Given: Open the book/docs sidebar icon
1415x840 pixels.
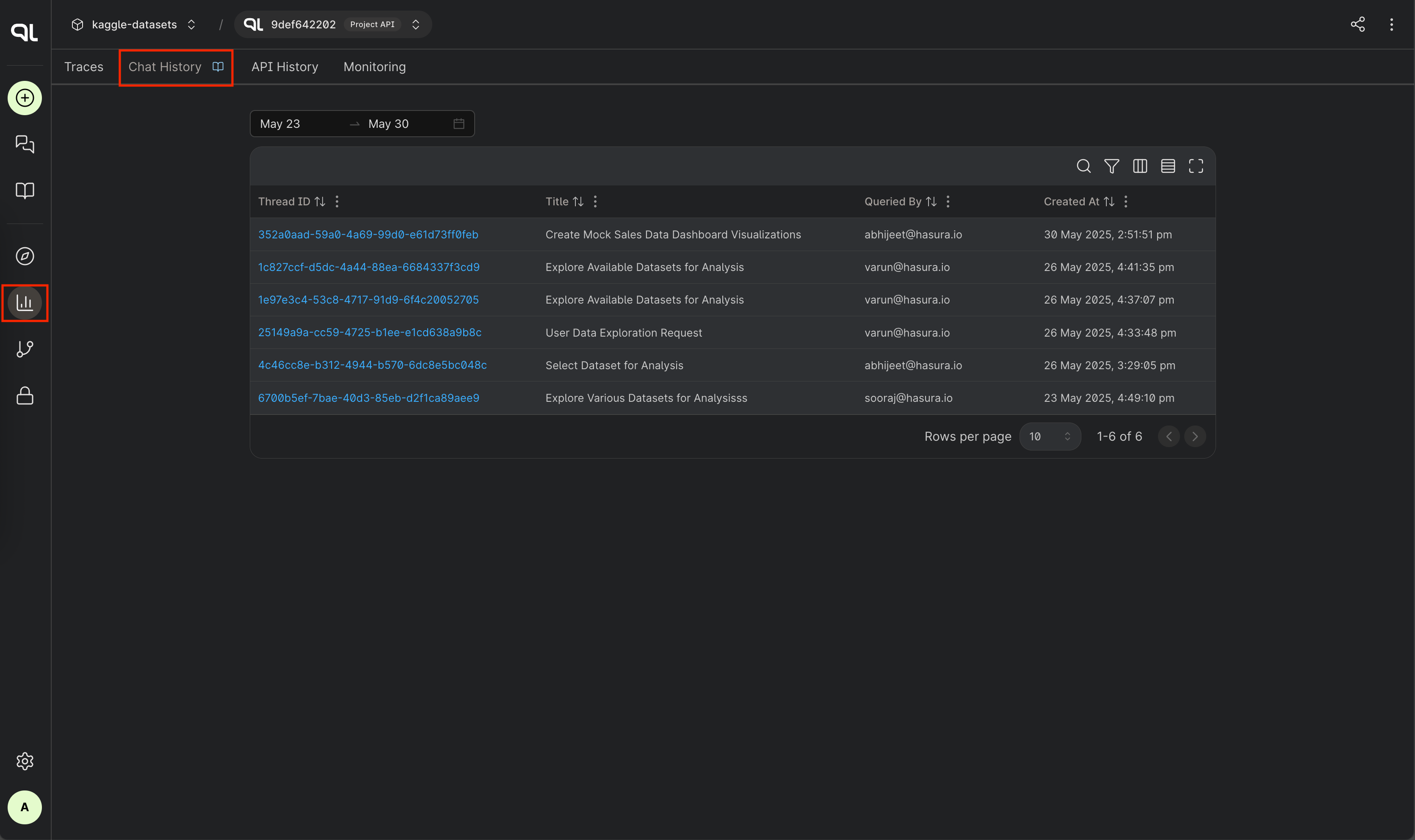Looking at the screenshot, I should click(x=24, y=190).
